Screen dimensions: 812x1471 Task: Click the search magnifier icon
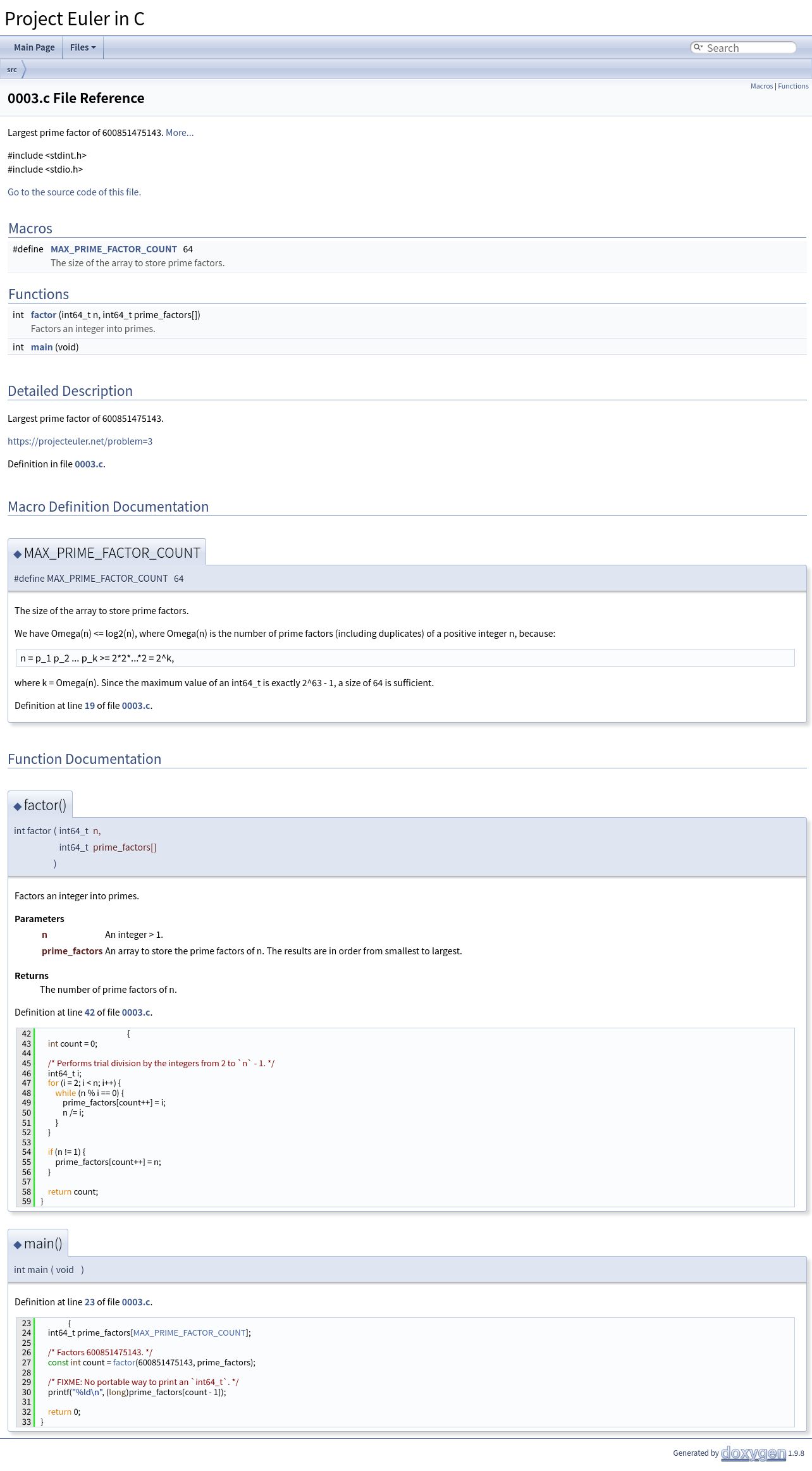[698, 47]
